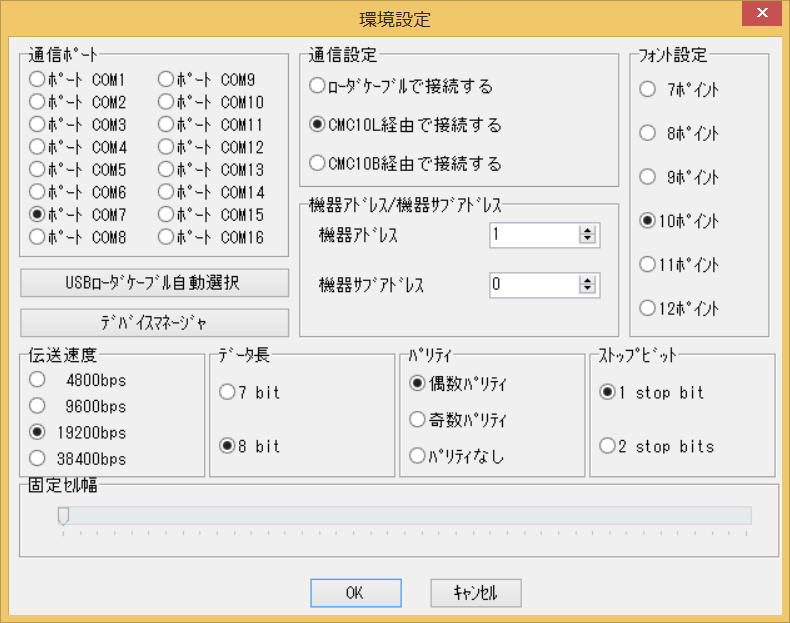790x623 pixels.
Task: Click the 機器アドレス number field
Action: tap(535, 235)
